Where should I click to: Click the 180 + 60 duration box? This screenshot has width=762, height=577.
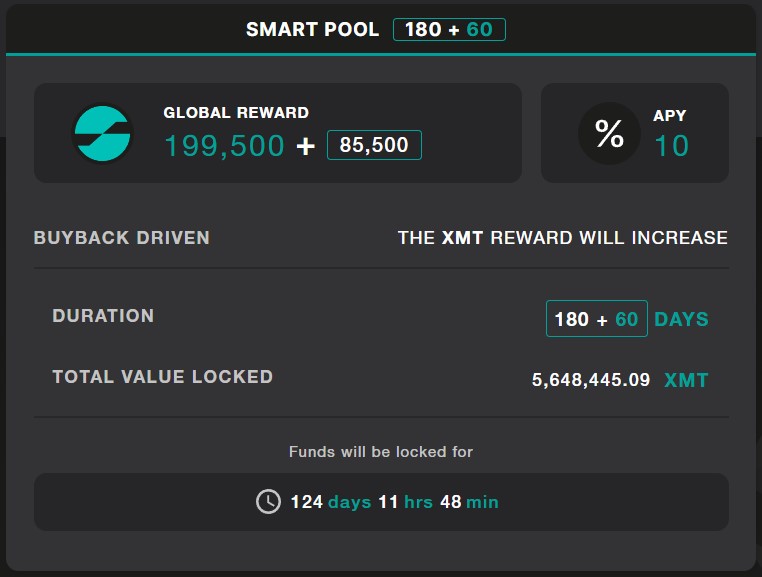[x=597, y=319]
